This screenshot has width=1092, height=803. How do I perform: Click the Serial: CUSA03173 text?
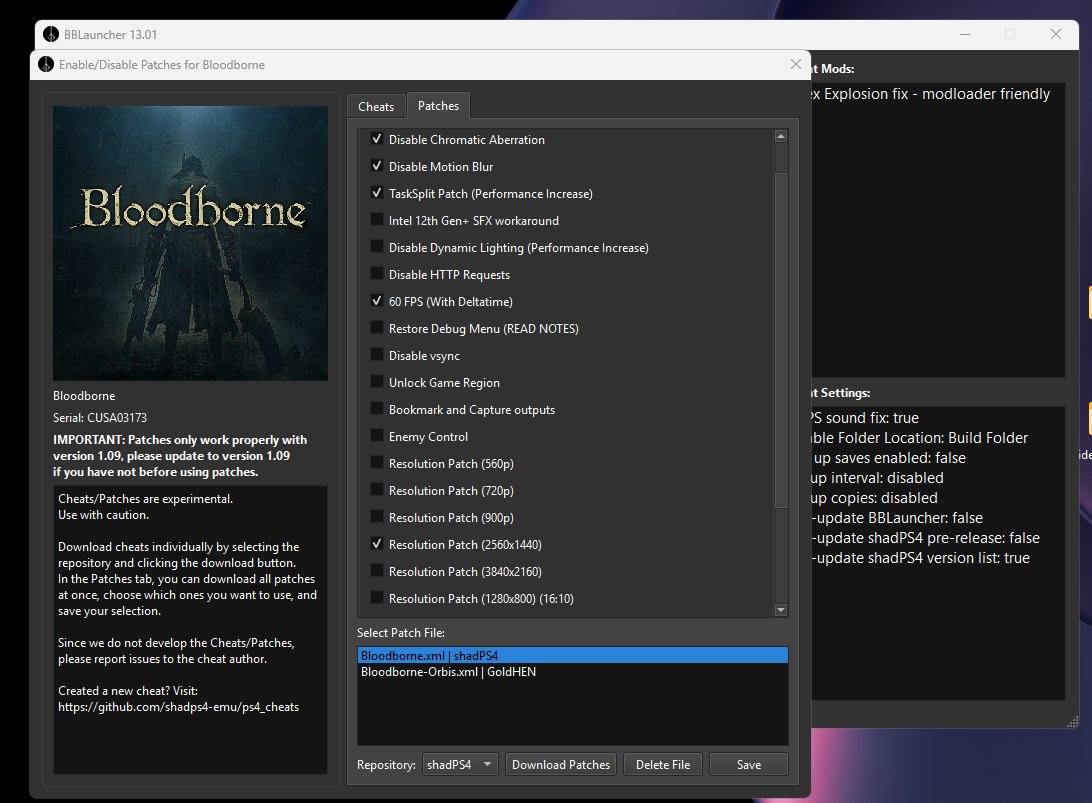[x=100, y=417]
